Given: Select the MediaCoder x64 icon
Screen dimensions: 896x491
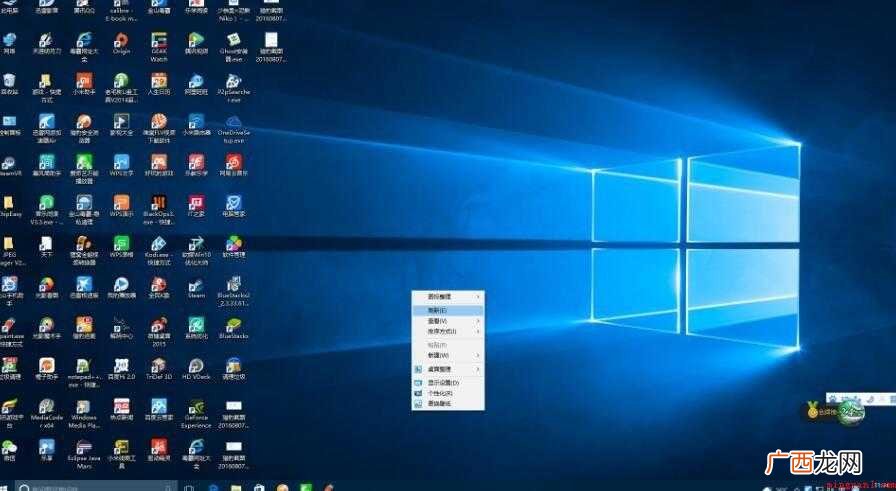Looking at the screenshot, I should 46,413.
